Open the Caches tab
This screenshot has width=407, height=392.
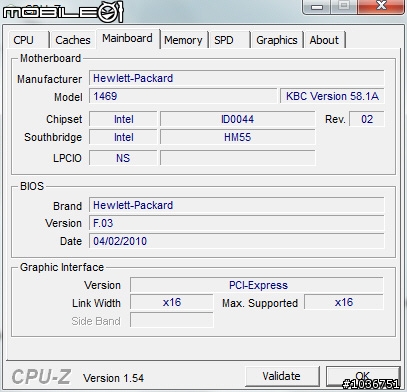[73, 40]
